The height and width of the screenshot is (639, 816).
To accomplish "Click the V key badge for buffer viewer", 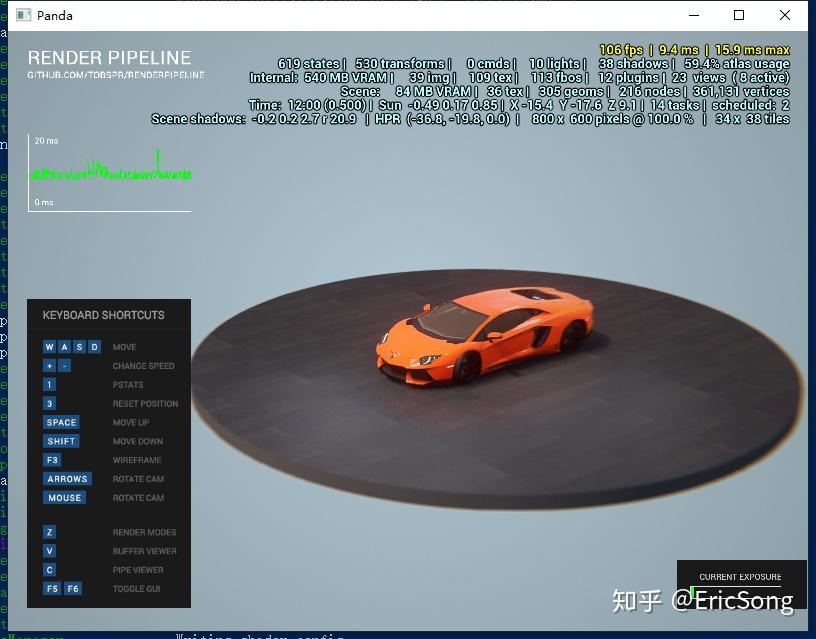I will [49, 551].
